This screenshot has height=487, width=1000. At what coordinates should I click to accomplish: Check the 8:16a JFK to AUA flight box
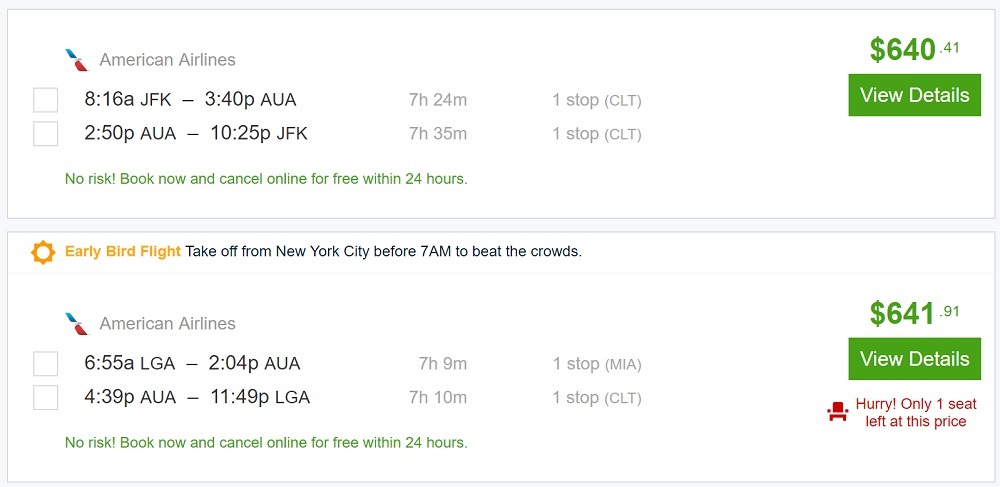click(45, 100)
